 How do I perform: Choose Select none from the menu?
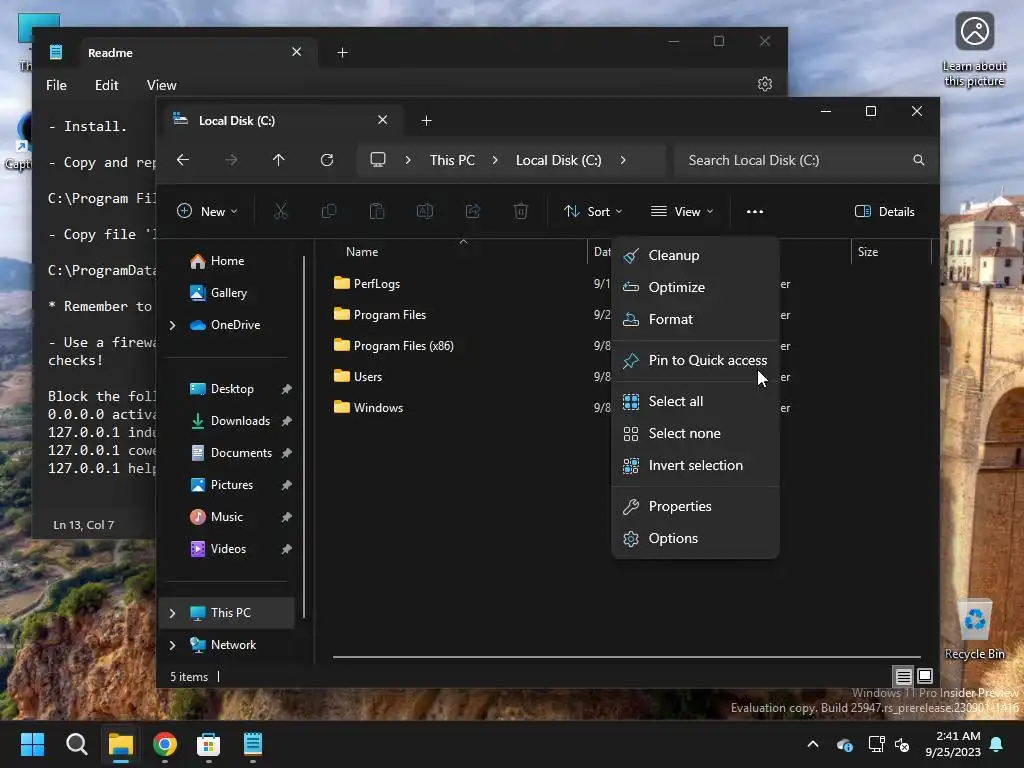pyautogui.click(x=696, y=434)
